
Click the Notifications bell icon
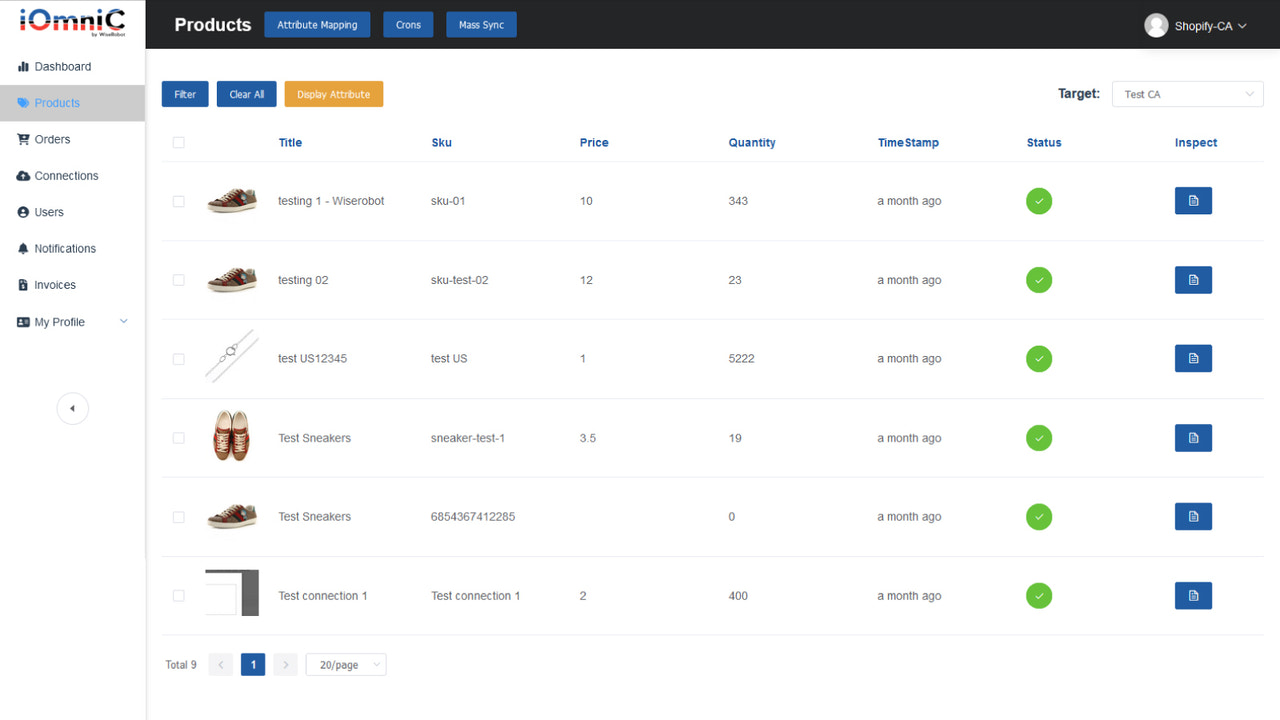pyautogui.click(x=22, y=248)
